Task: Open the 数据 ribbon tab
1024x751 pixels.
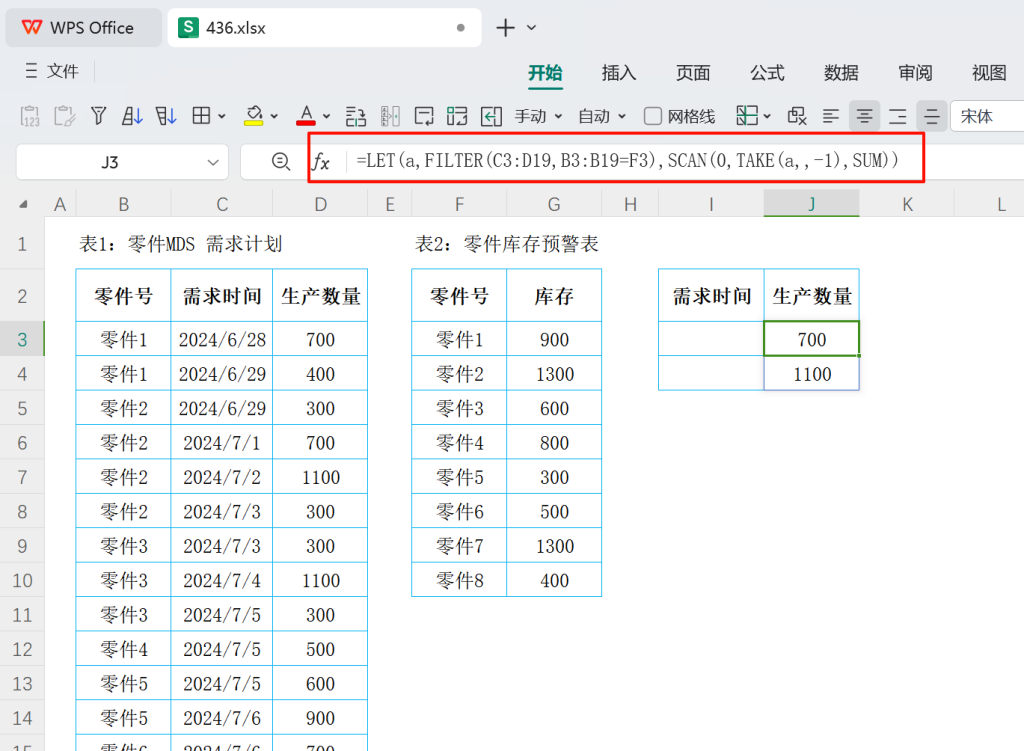Action: (841, 73)
